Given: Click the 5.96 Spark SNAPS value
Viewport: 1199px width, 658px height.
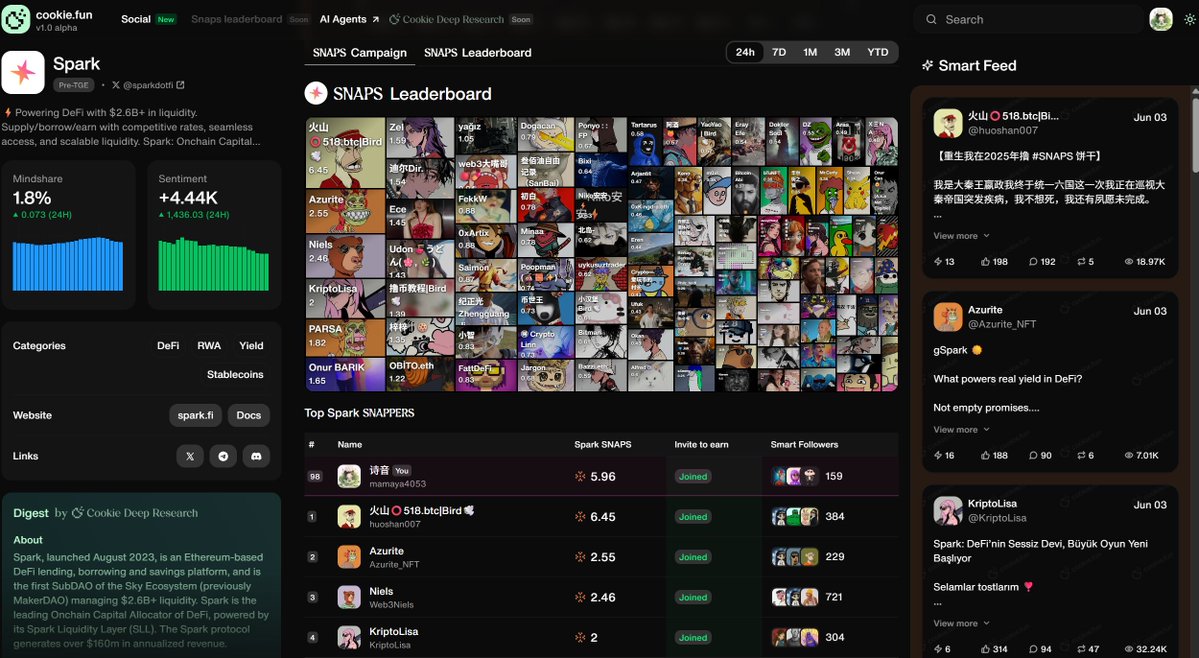Looking at the screenshot, I should [x=603, y=477].
